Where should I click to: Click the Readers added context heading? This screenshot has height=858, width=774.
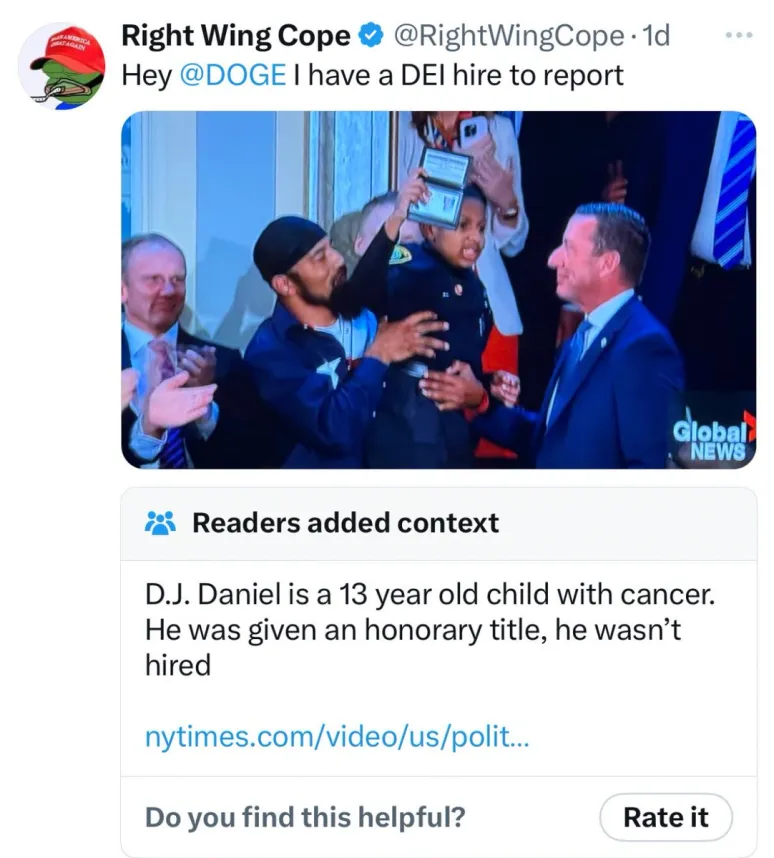(x=345, y=523)
